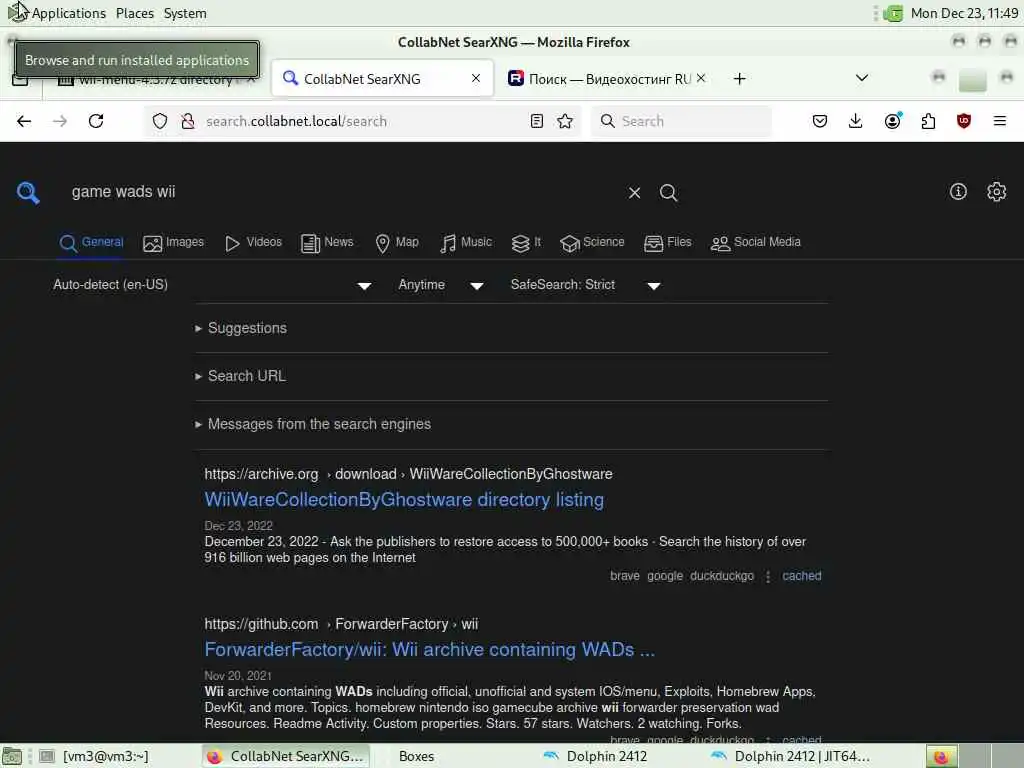The width and height of the screenshot is (1024, 768).
Task: Open tracking protection shield icon
Action: click(160, 121)
